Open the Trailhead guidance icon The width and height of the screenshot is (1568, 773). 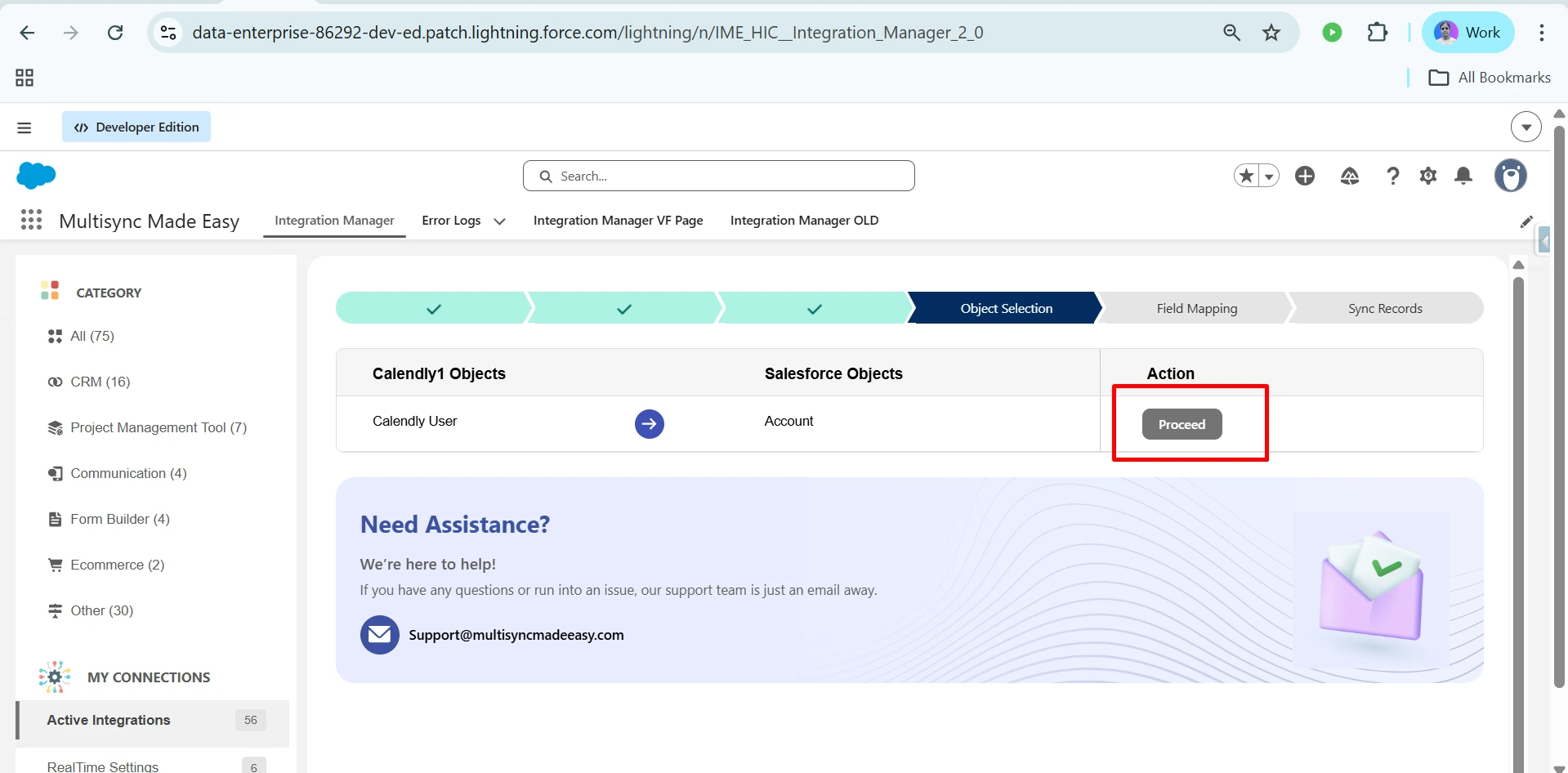1350,176
